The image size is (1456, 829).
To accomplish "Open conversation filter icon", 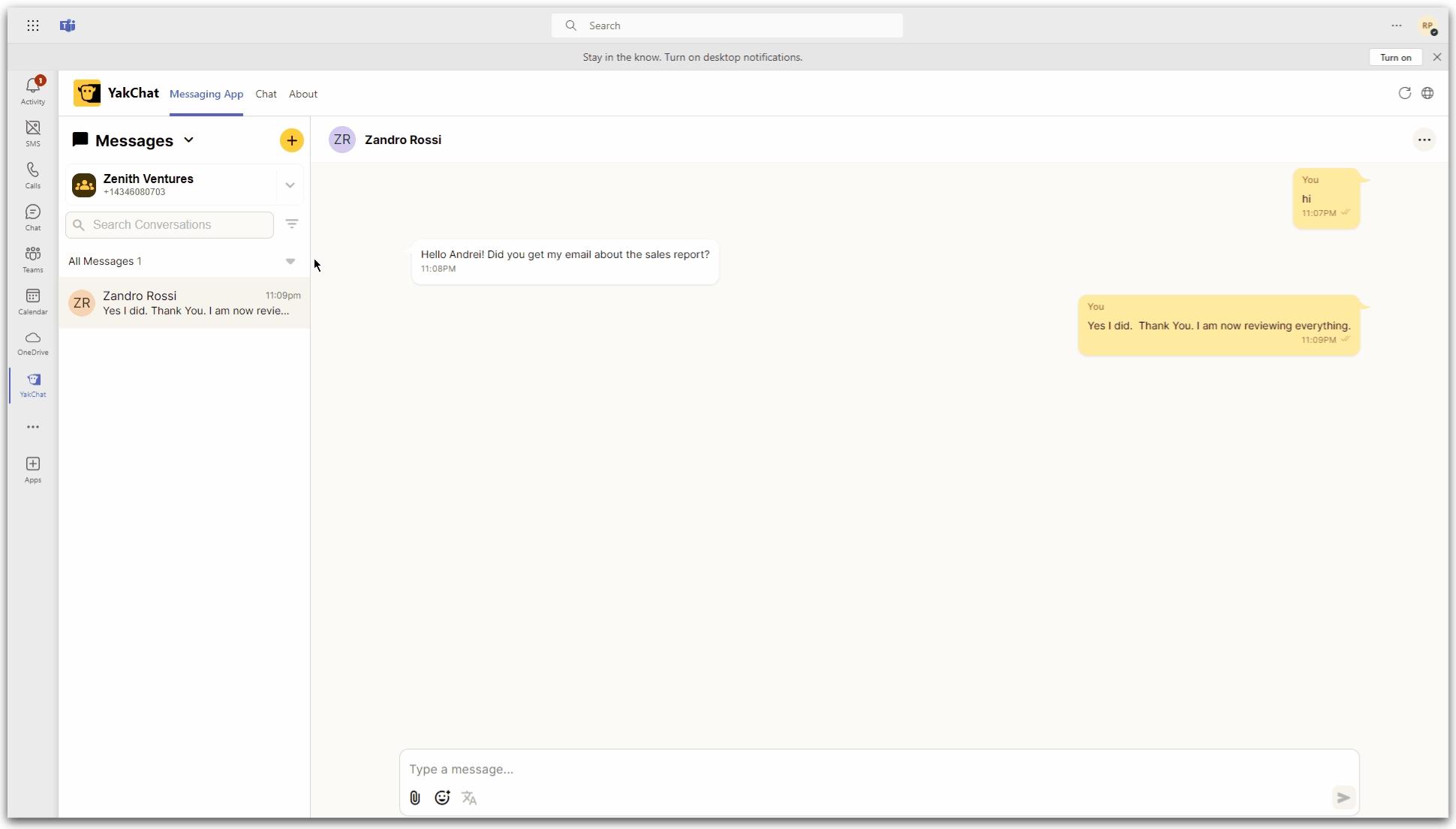I will [292, 224].
